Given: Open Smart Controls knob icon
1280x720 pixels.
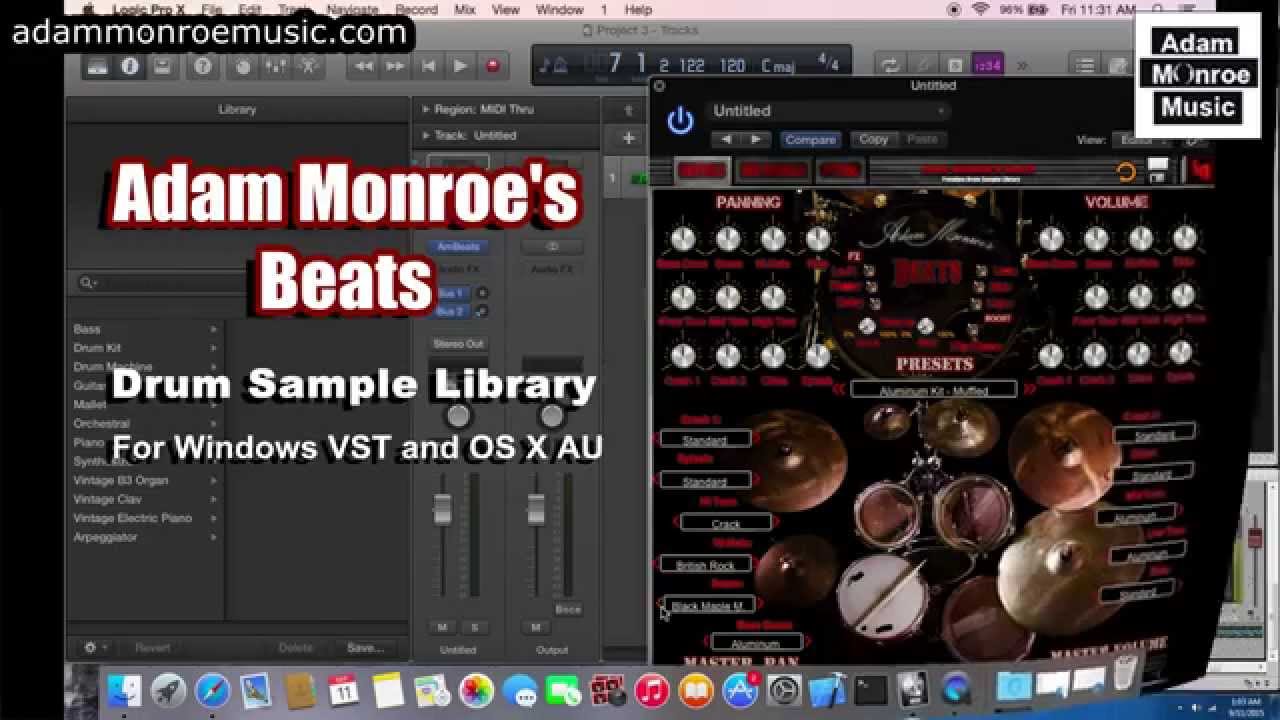Looking at the screenshot, I should [x=243, y=66].
